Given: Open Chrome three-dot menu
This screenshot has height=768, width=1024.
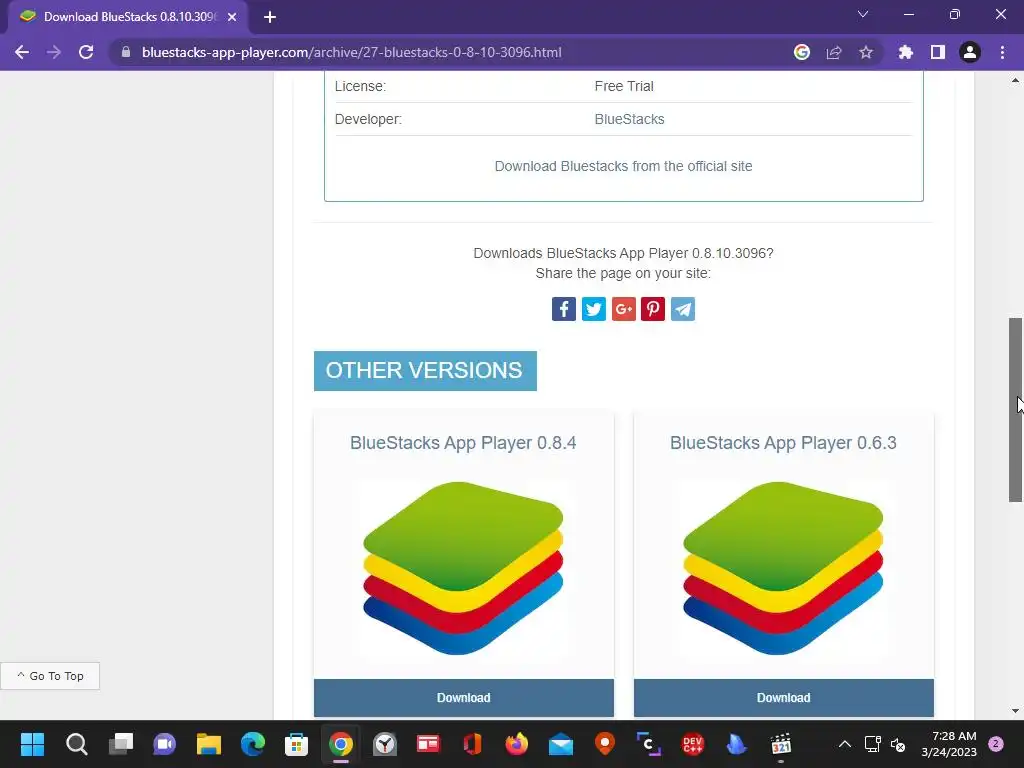Looking at the screenshot, I should point(1002,52).
